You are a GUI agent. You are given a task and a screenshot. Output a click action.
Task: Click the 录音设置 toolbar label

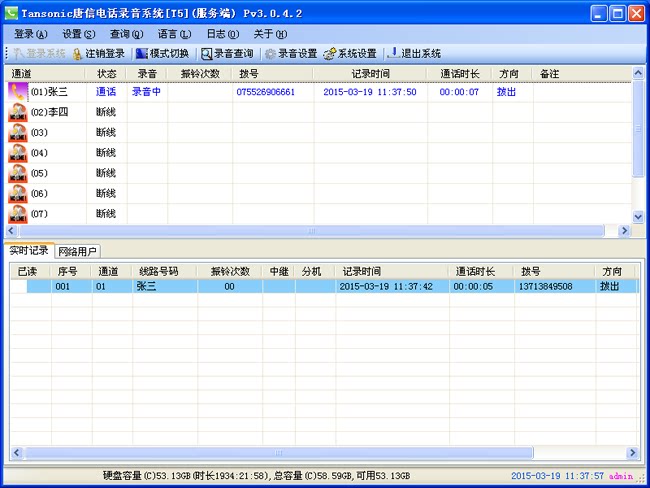click(298, 54)
